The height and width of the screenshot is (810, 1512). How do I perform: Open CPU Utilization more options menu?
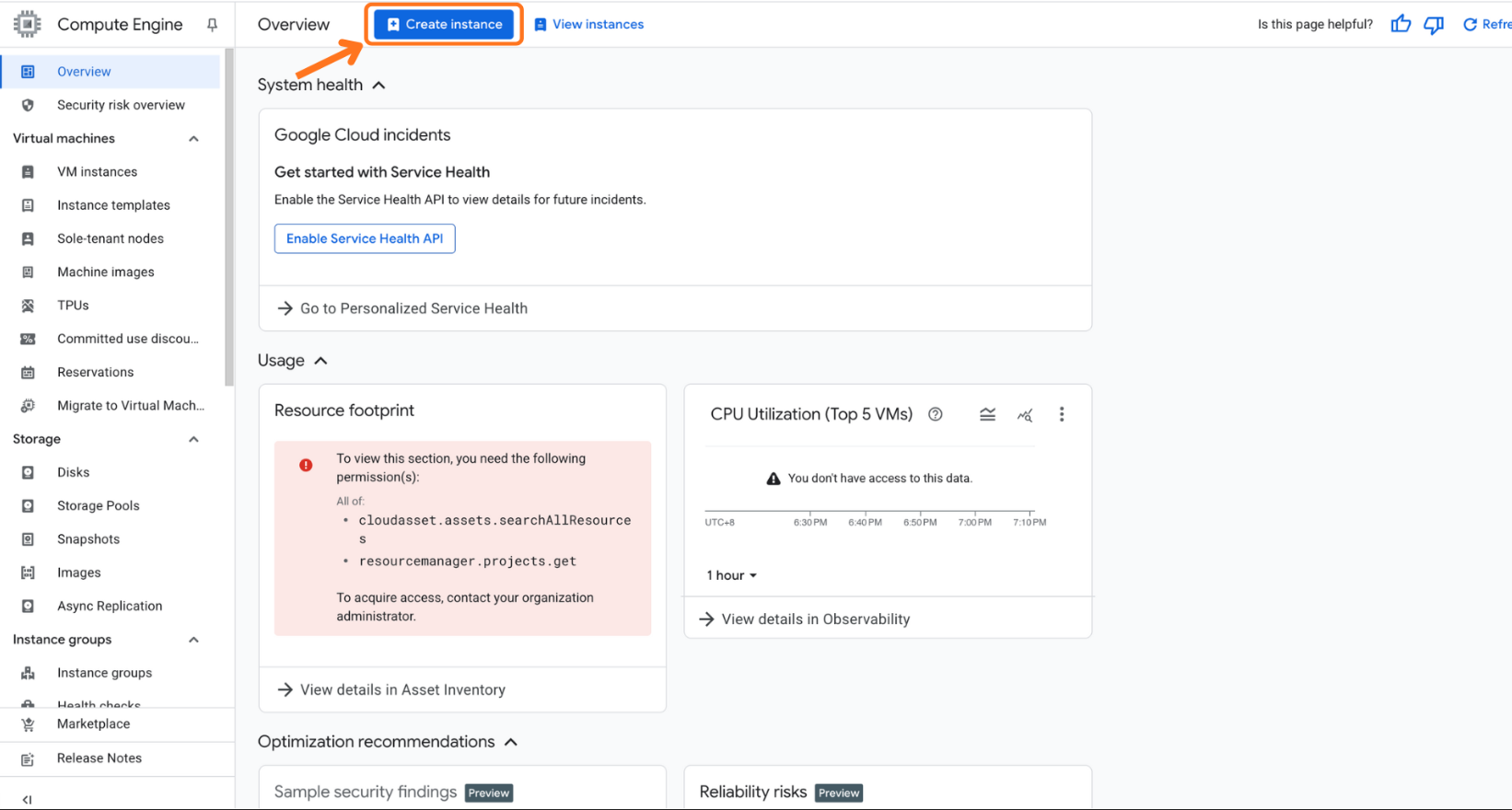click(x=1062, y=414)
